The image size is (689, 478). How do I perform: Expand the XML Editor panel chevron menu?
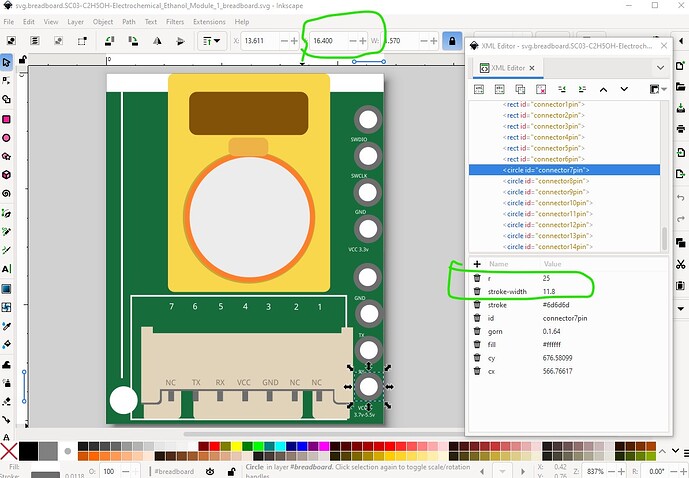[x=660, y=67]
